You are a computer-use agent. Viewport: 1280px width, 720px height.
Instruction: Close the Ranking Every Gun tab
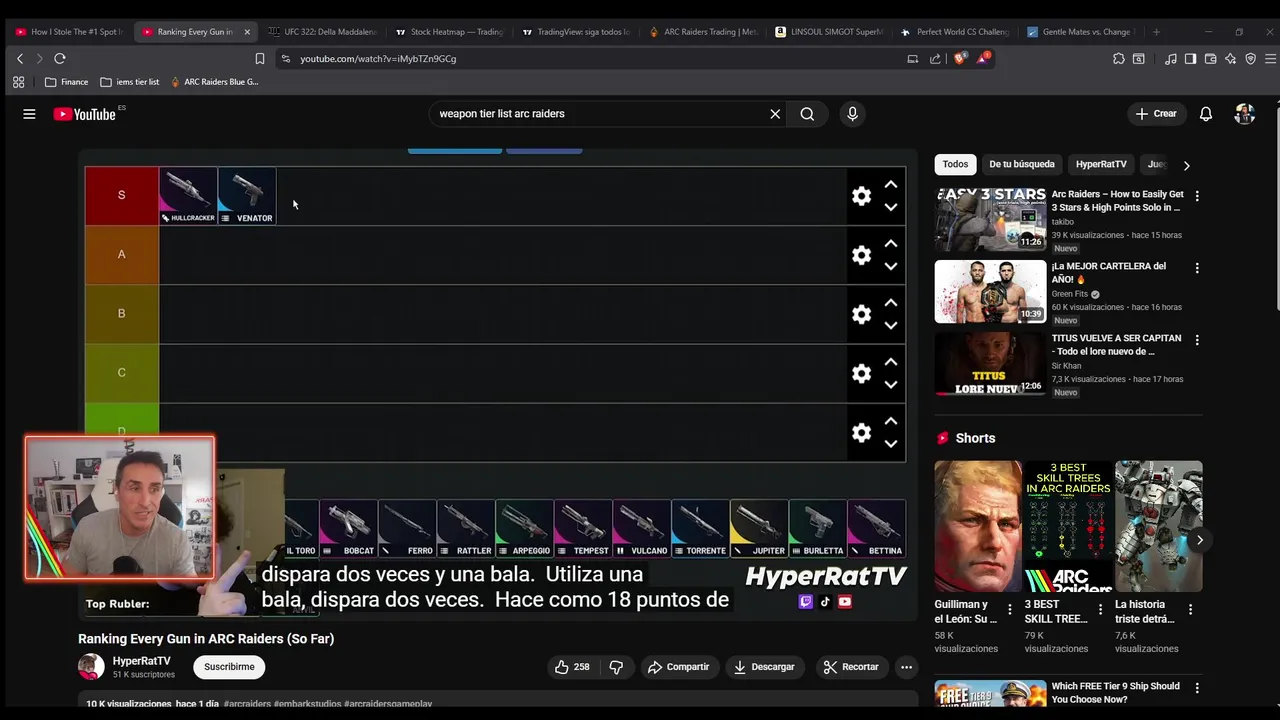[x=247, y=32]
